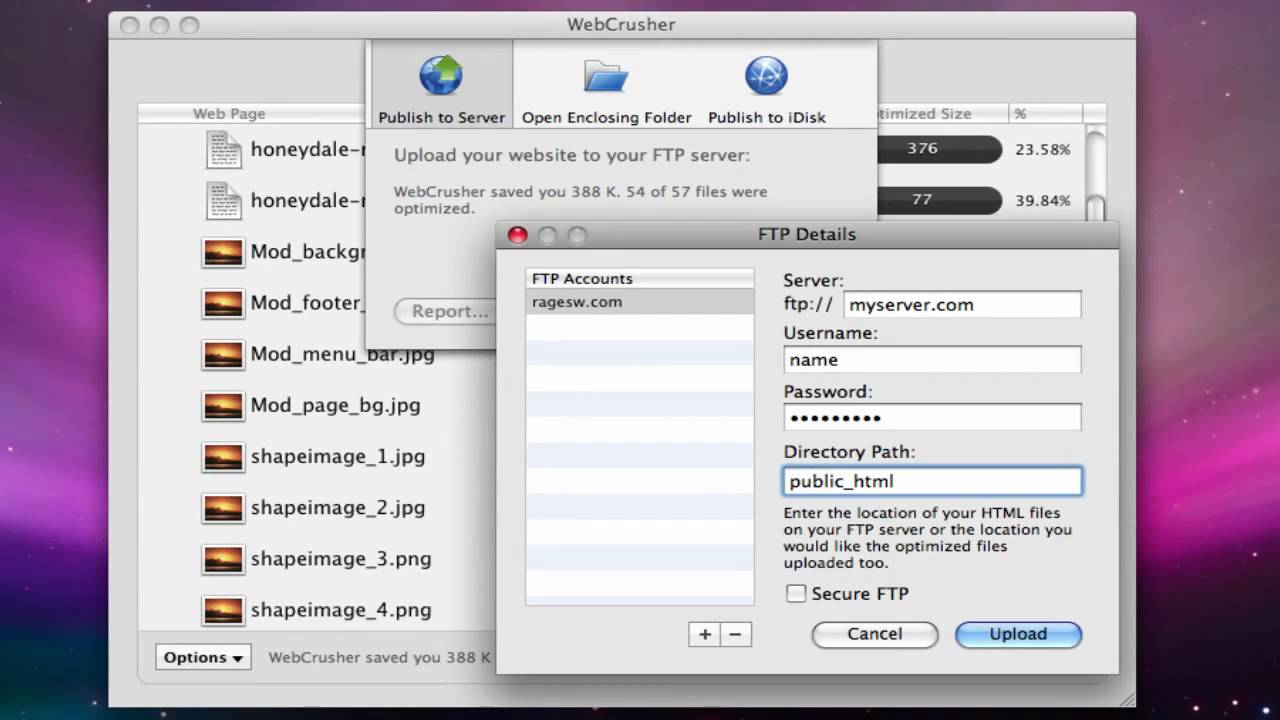This screenshot has width=1280, height=720.
Task: Close the FTP Details dialog
Action: pos(517,235)
